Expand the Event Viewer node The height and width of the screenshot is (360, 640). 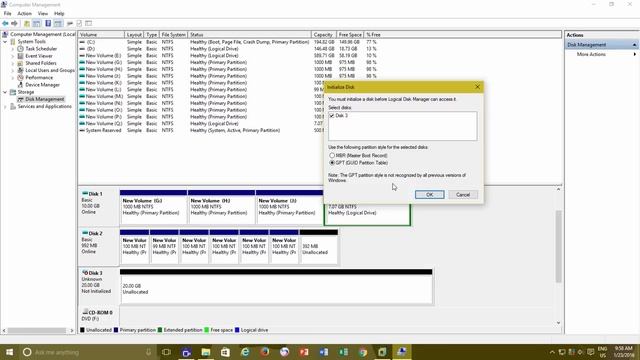pos(13,56)
